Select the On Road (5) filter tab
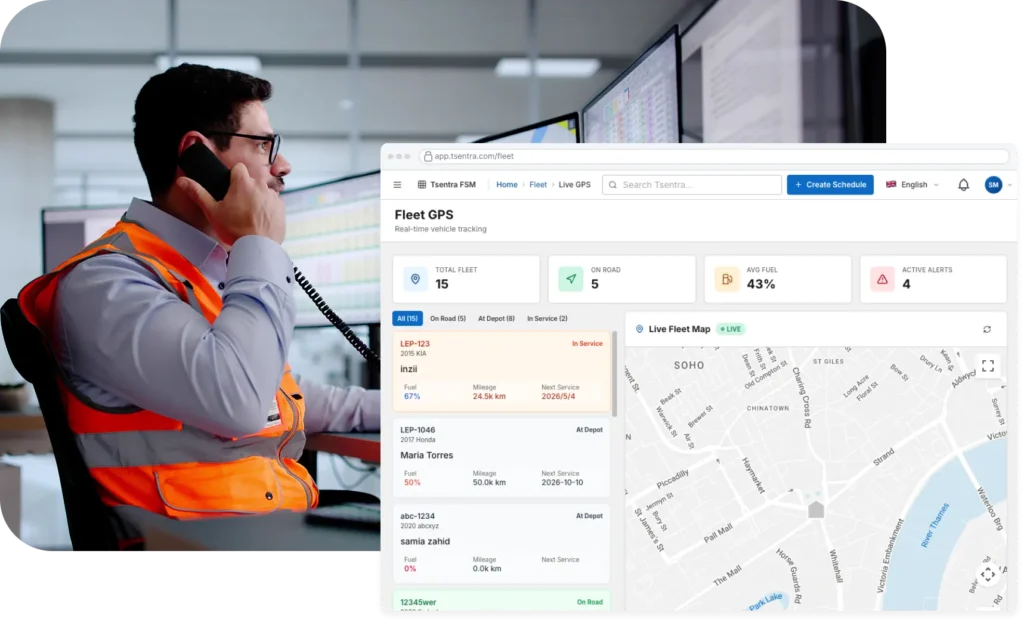This screenshot has height=622, width=1024. point(448,318)
